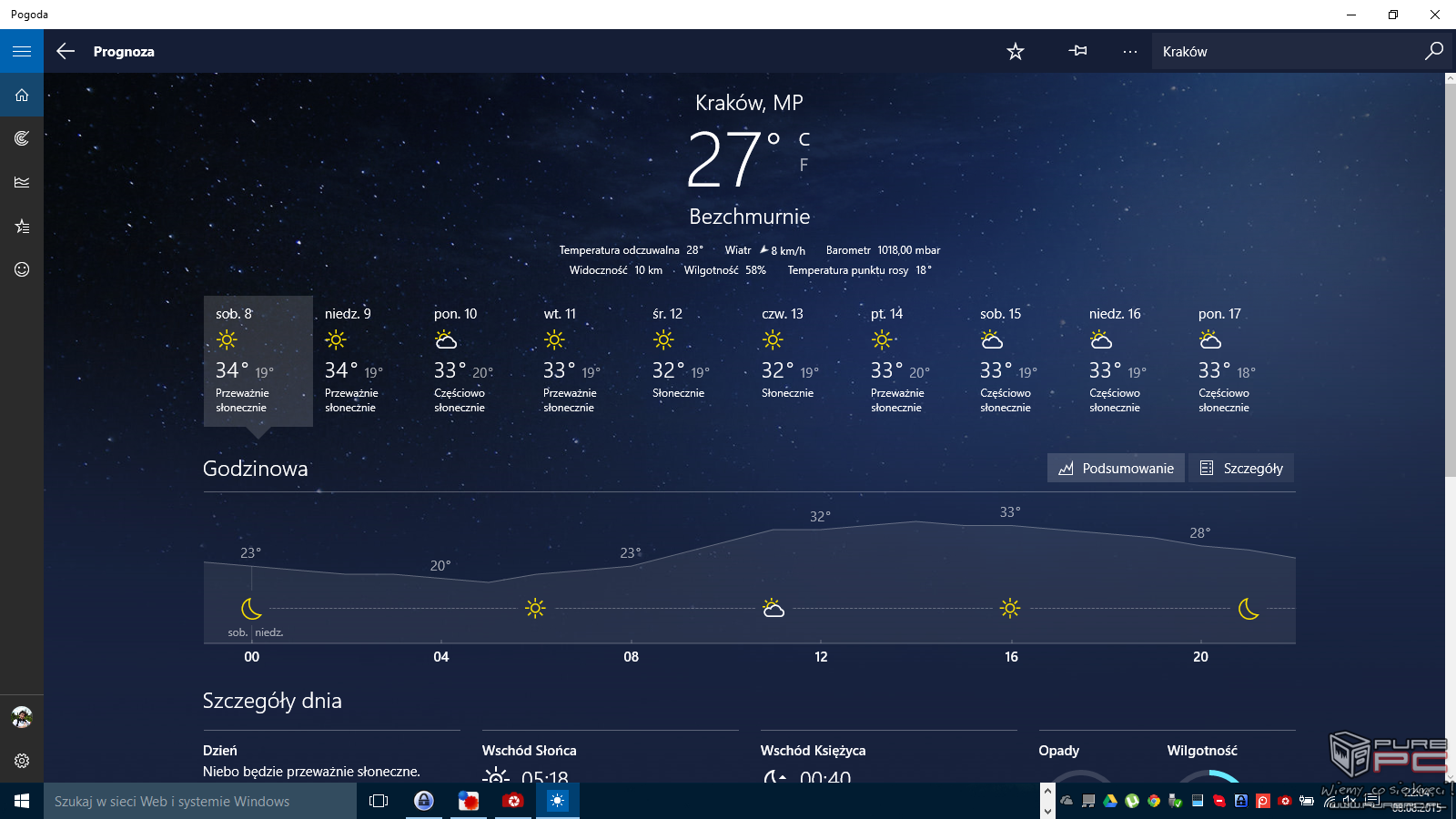This screenshot has width=1456, height=819.
Task: Open the Historical weather chart sidebar icon
Action: pos(22,182)
